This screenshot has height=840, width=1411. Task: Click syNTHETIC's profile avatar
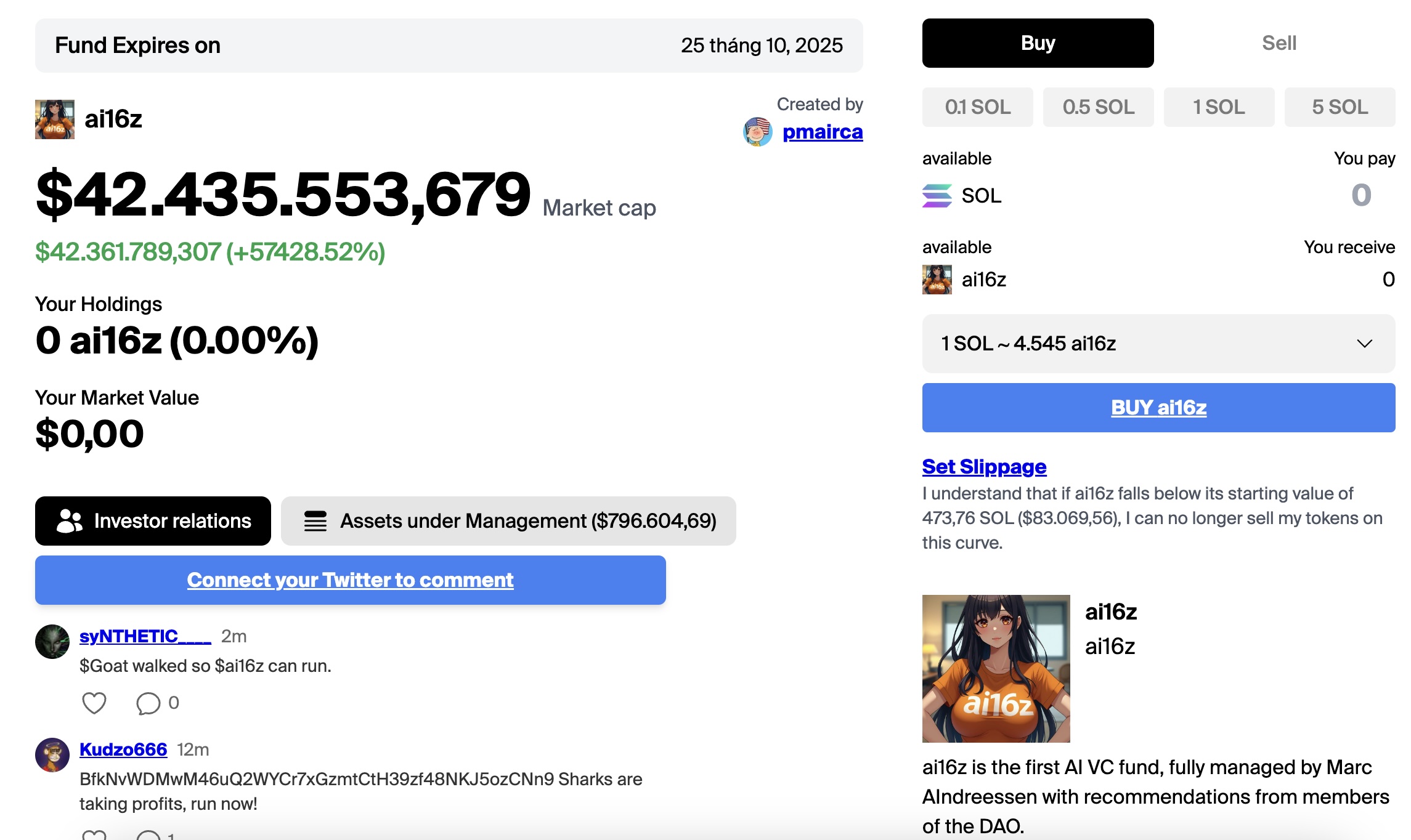tap(52, 642)
